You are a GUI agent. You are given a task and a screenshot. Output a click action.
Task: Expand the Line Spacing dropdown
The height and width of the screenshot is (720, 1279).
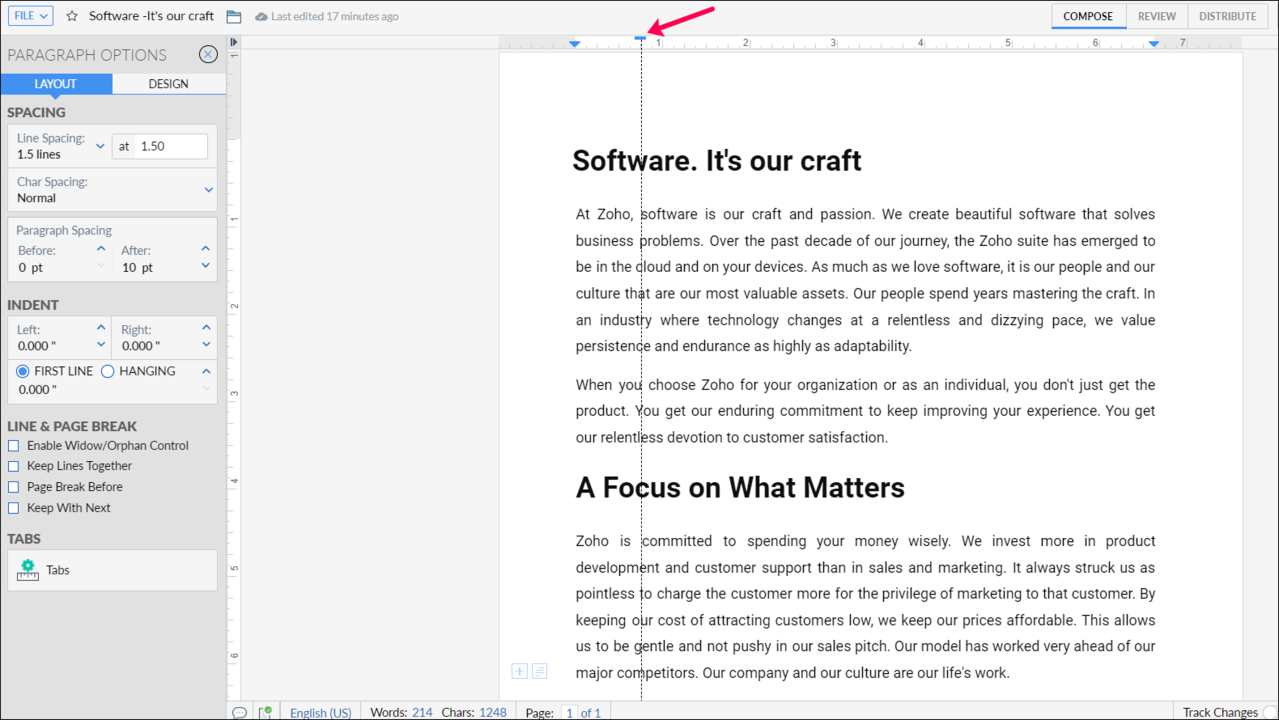(100, 146)
